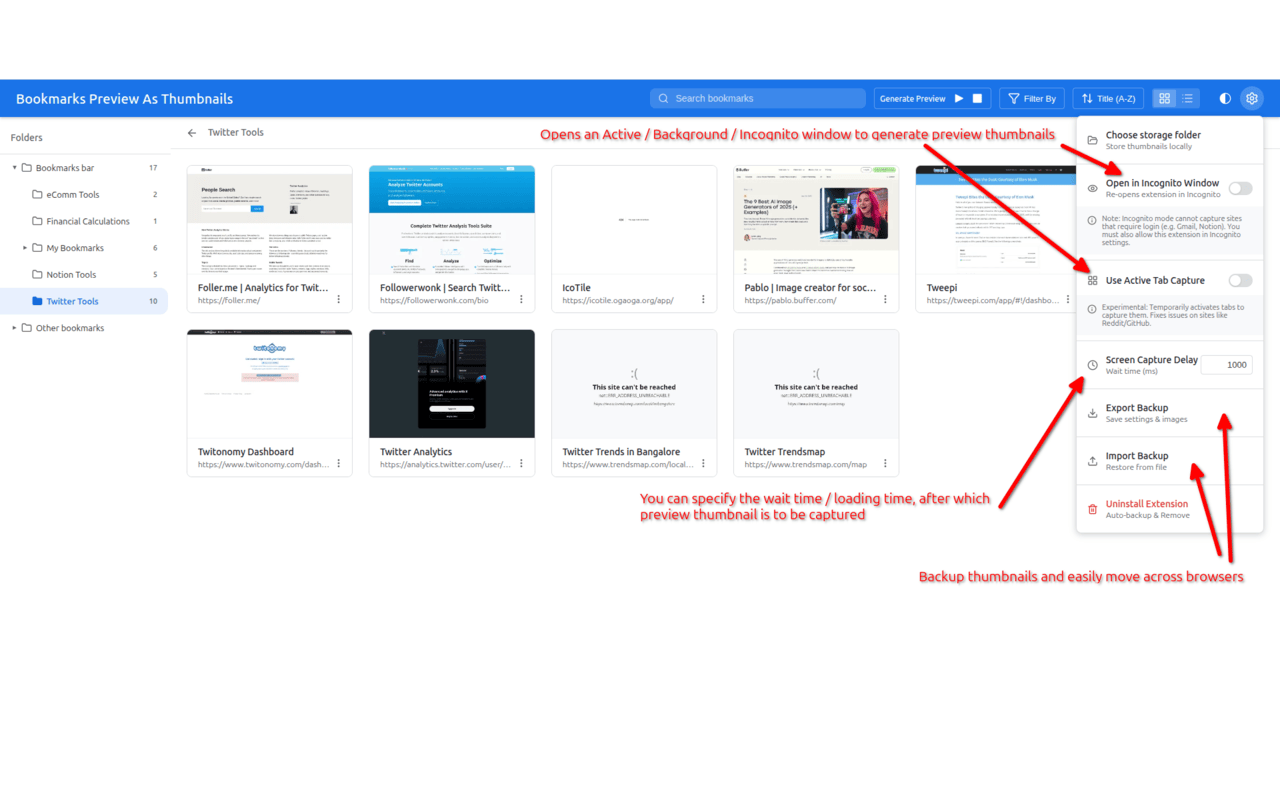Open IcoTile preview thumbnail
This screenshot has width=1280, height=800.
pyautogui.click(x=634, y=220)
